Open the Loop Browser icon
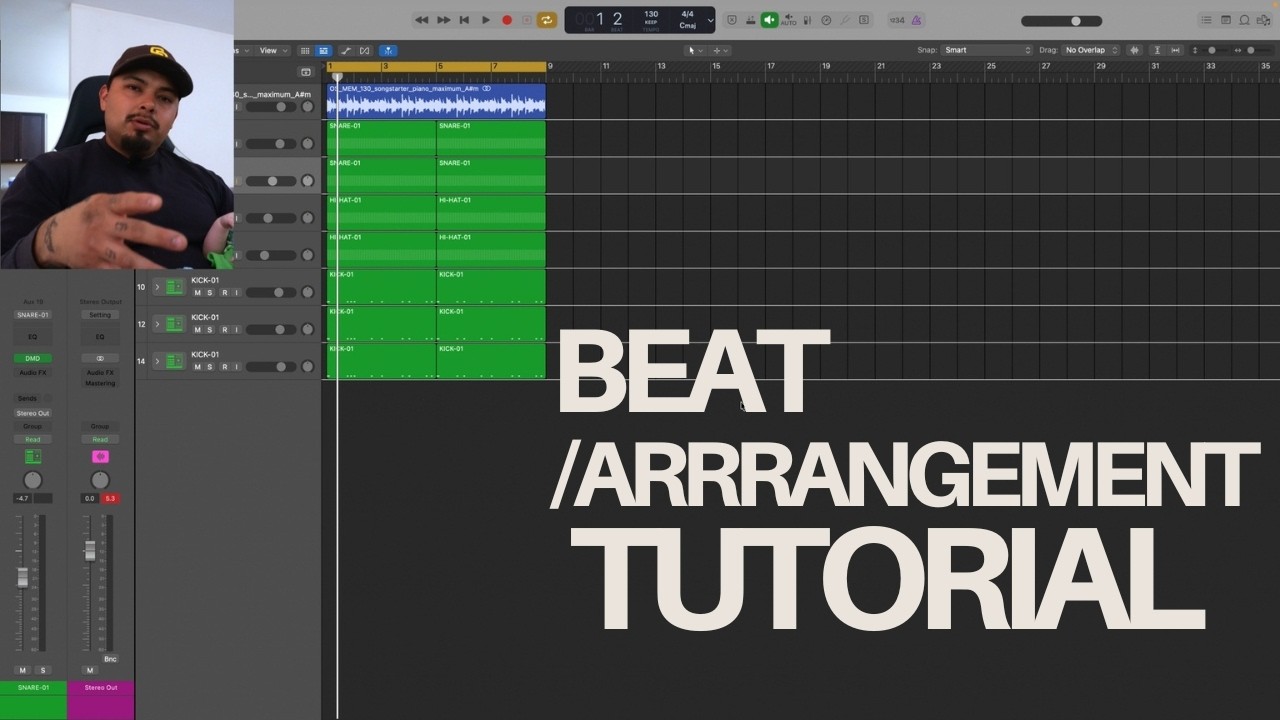 click(x=1244, y=20)
